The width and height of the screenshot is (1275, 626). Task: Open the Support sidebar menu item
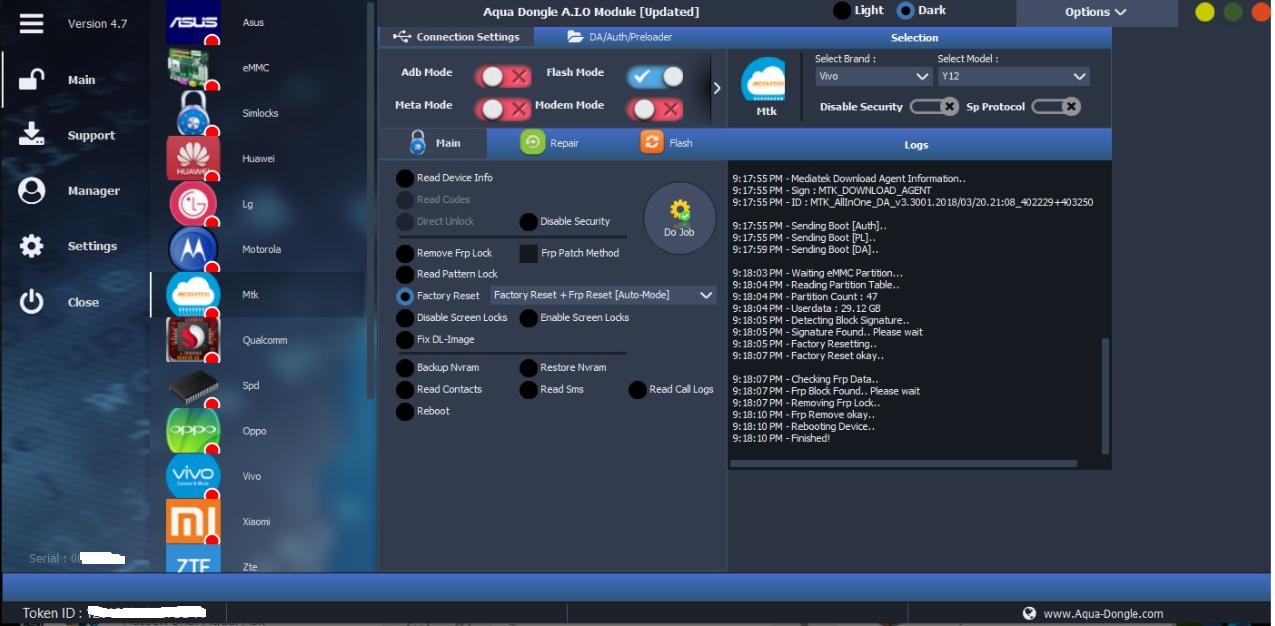[91, 135]
